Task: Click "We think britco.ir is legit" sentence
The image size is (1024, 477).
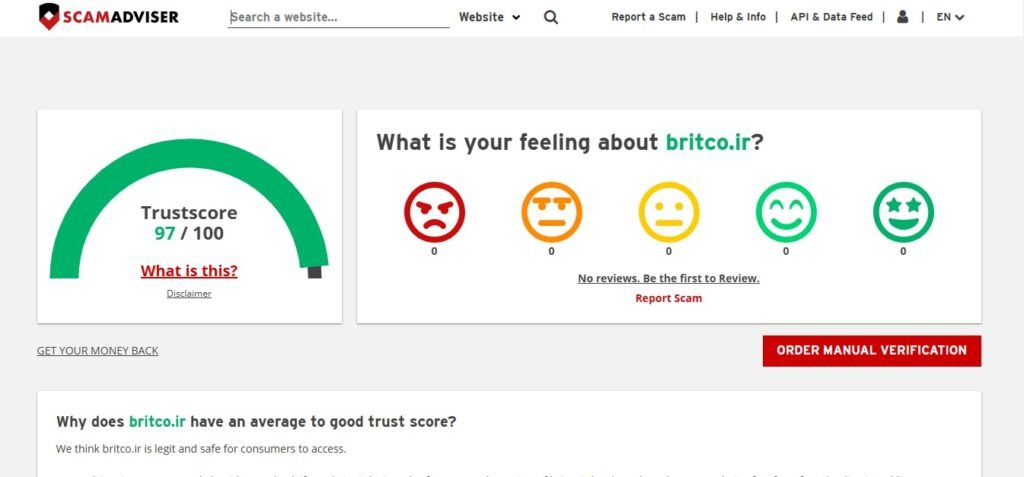Action: 201,450
